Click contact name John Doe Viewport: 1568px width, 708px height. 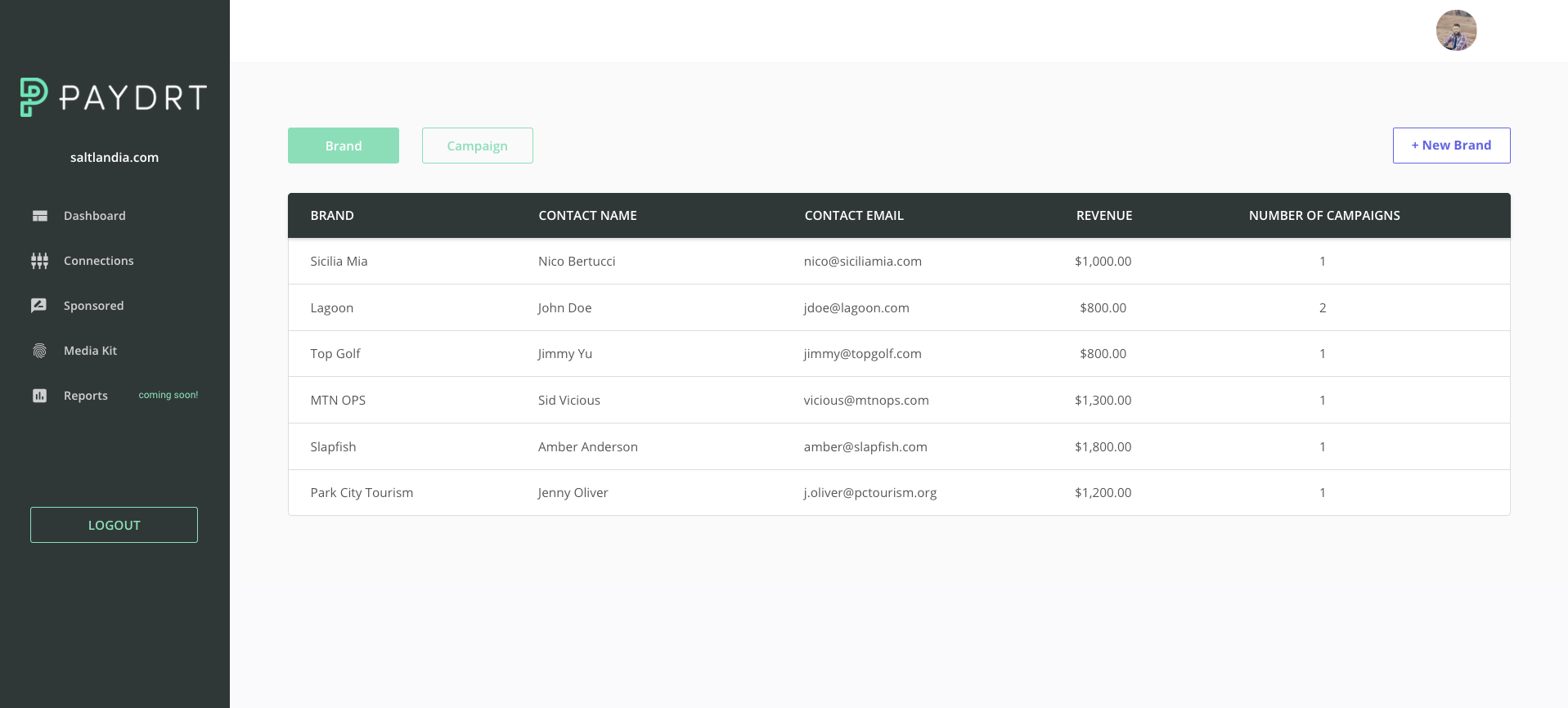[564, 308]
